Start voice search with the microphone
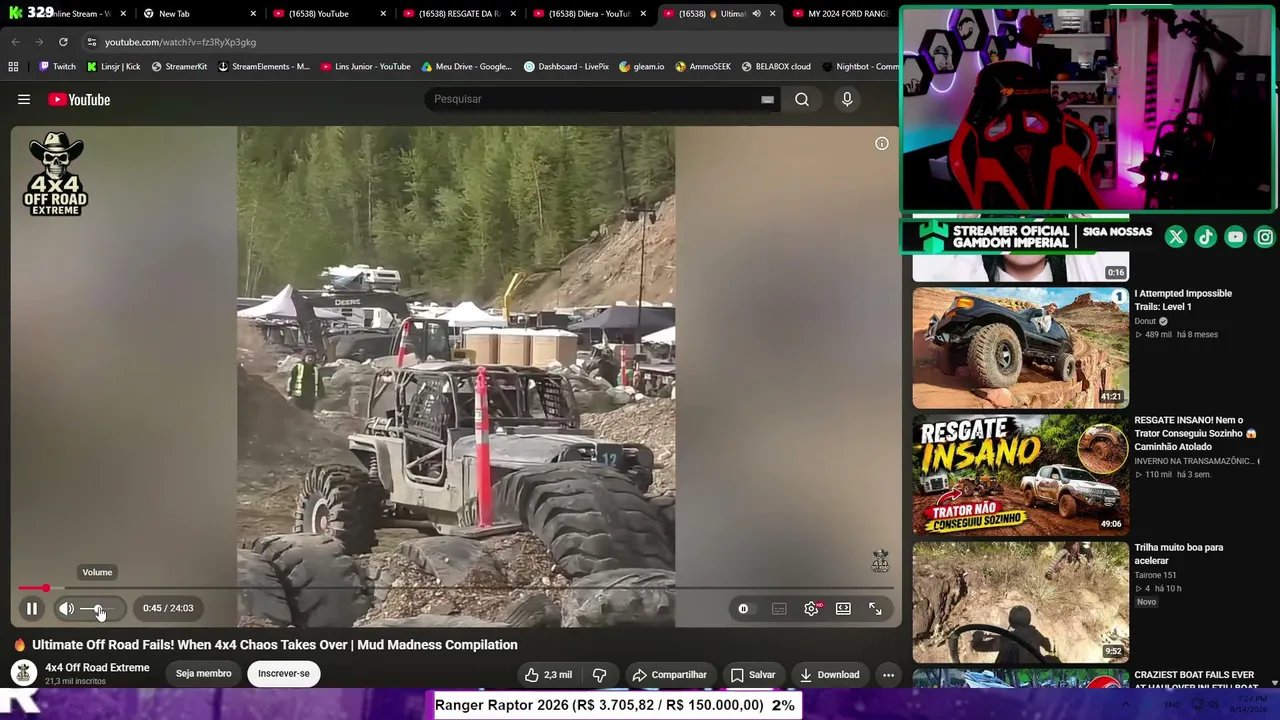 847,99
